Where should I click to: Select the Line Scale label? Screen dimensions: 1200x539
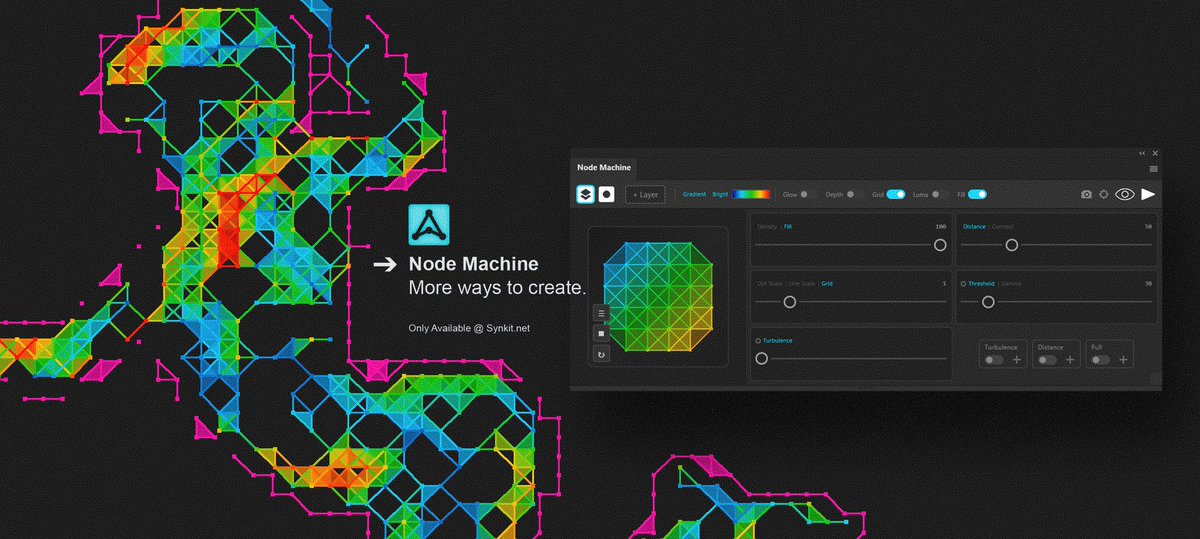(802, 284)
